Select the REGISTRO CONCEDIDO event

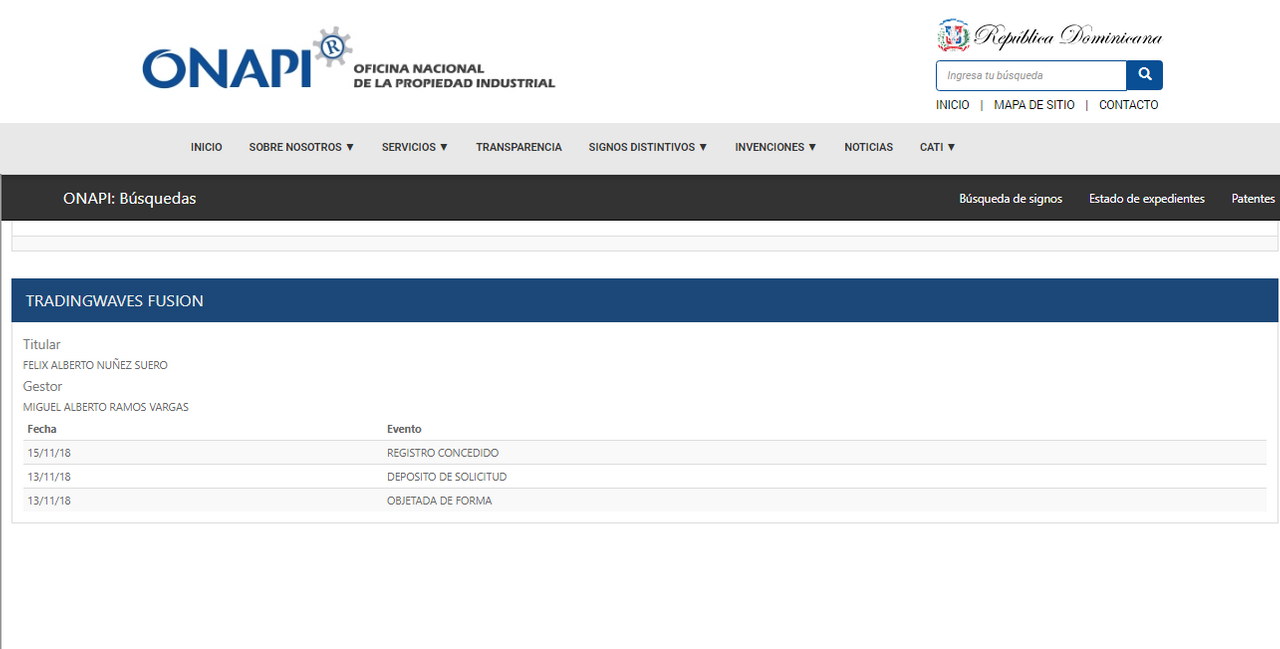click(x=443, y=453)
